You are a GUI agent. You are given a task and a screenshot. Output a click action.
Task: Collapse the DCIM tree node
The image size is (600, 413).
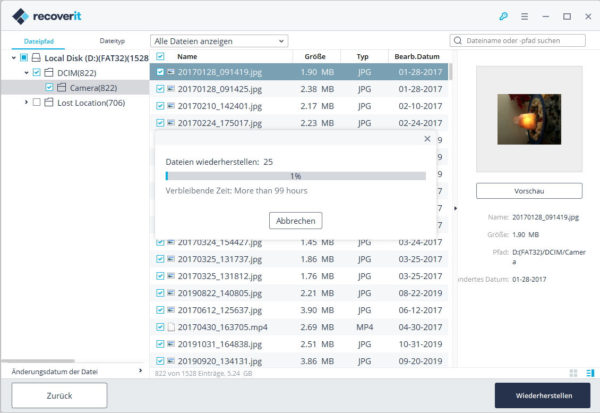click(x=26, y=72)
